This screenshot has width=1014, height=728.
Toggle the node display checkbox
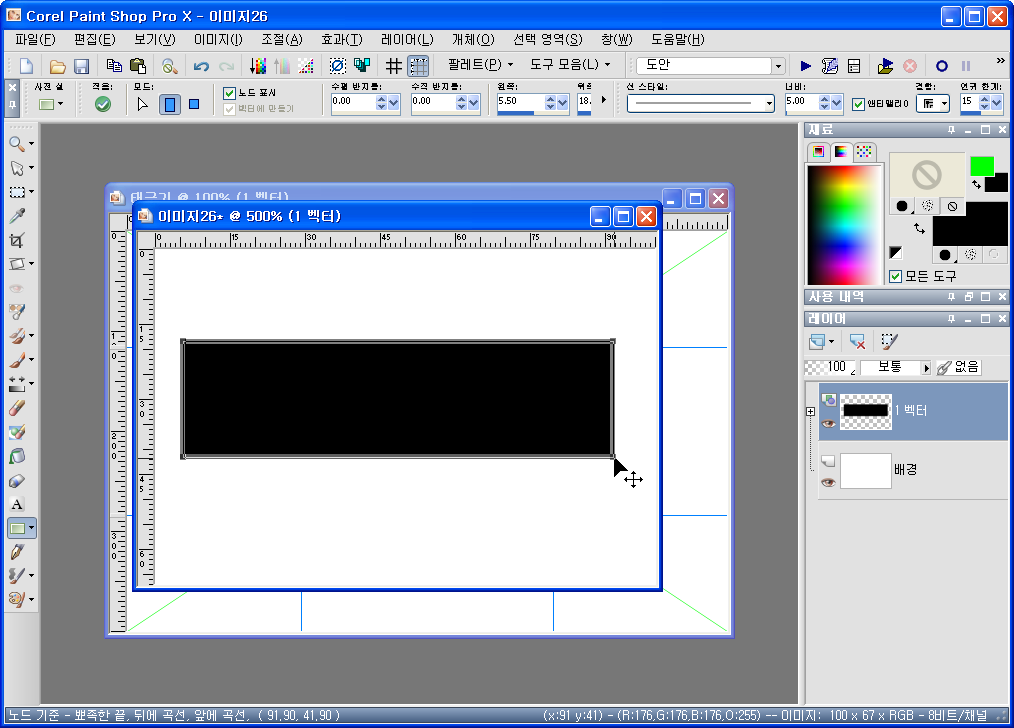[229, 93]
